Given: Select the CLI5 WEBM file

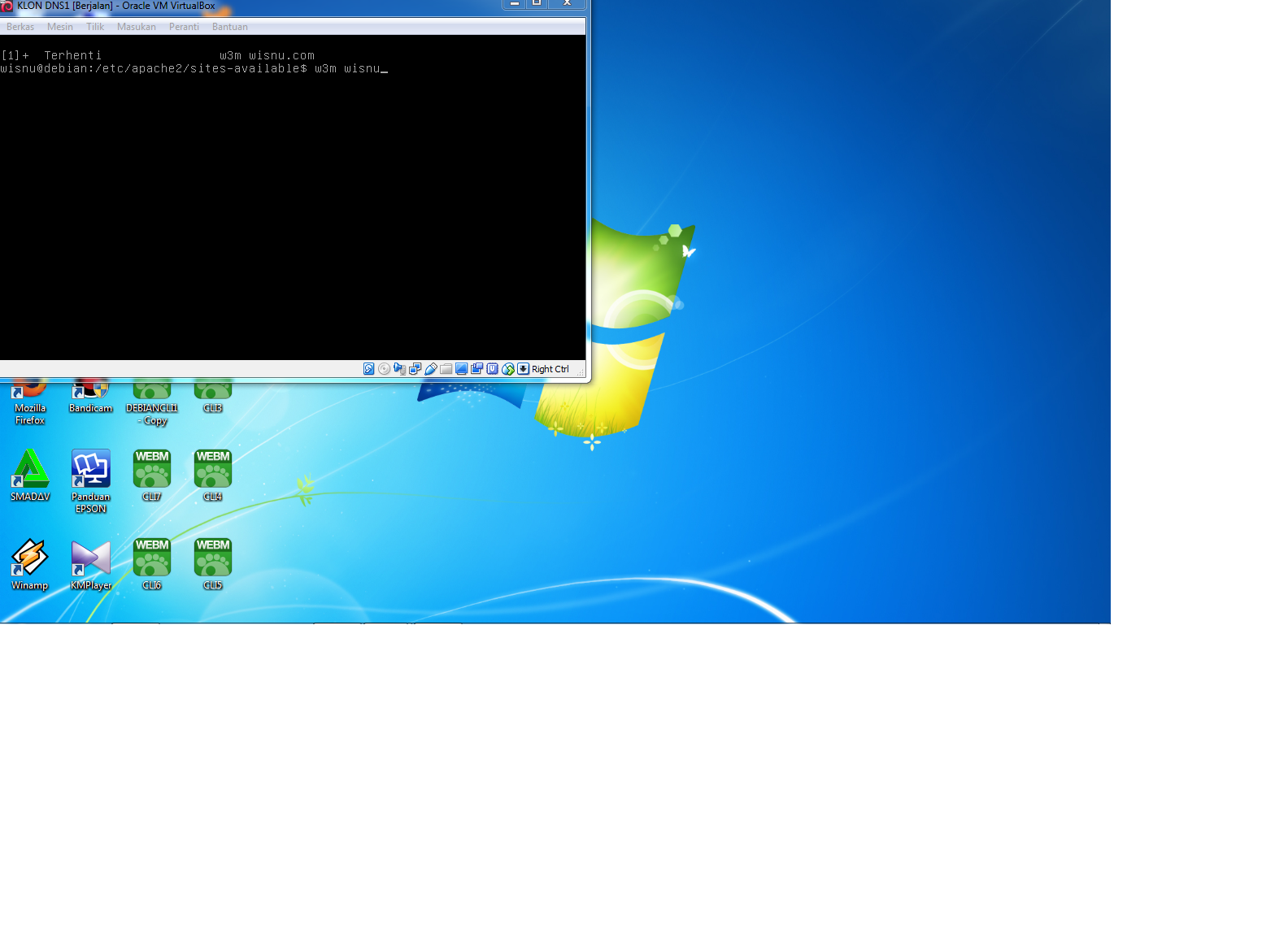Looking at the screenshot, I should coord(213,564).
